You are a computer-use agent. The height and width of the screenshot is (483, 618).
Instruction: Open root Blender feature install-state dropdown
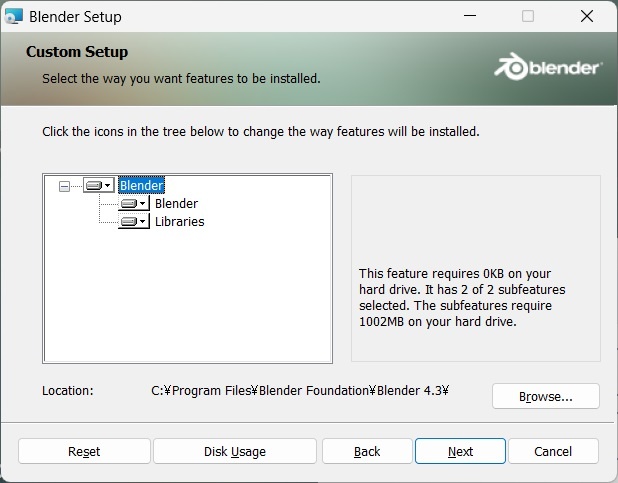click(99, 185)
